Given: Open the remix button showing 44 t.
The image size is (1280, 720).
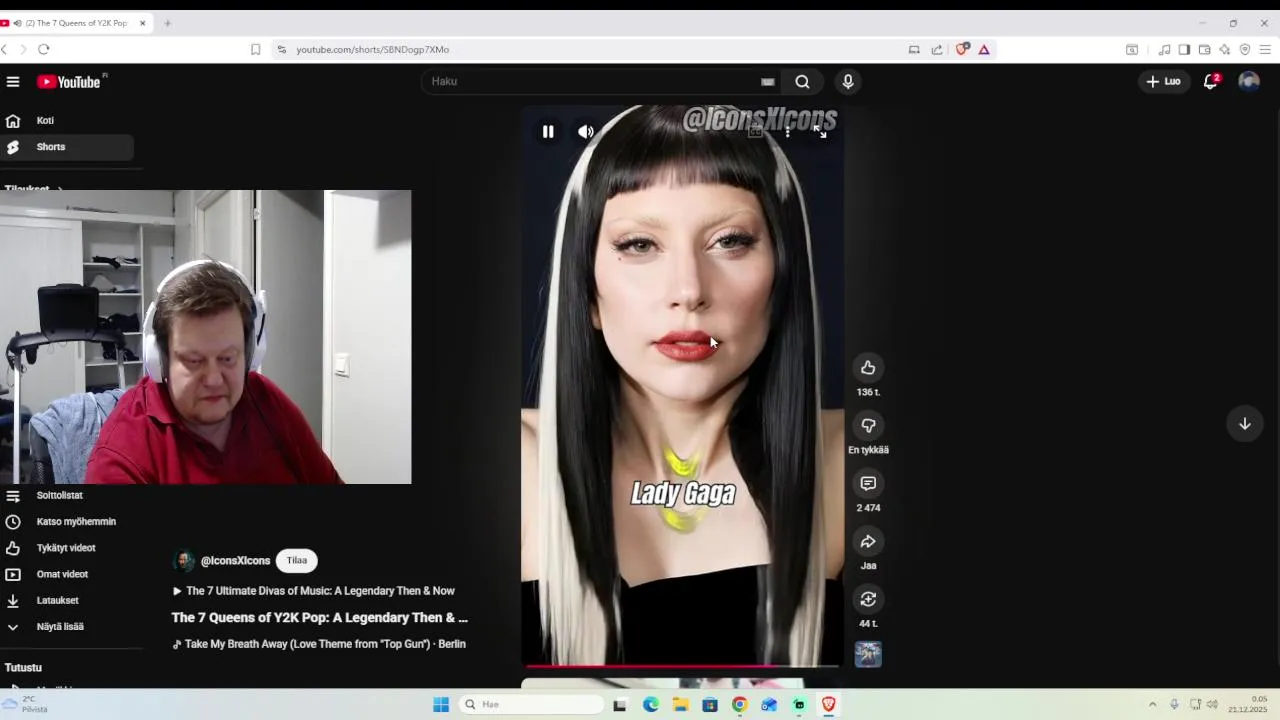Looking at the screenshot, I should click(868, 599).
